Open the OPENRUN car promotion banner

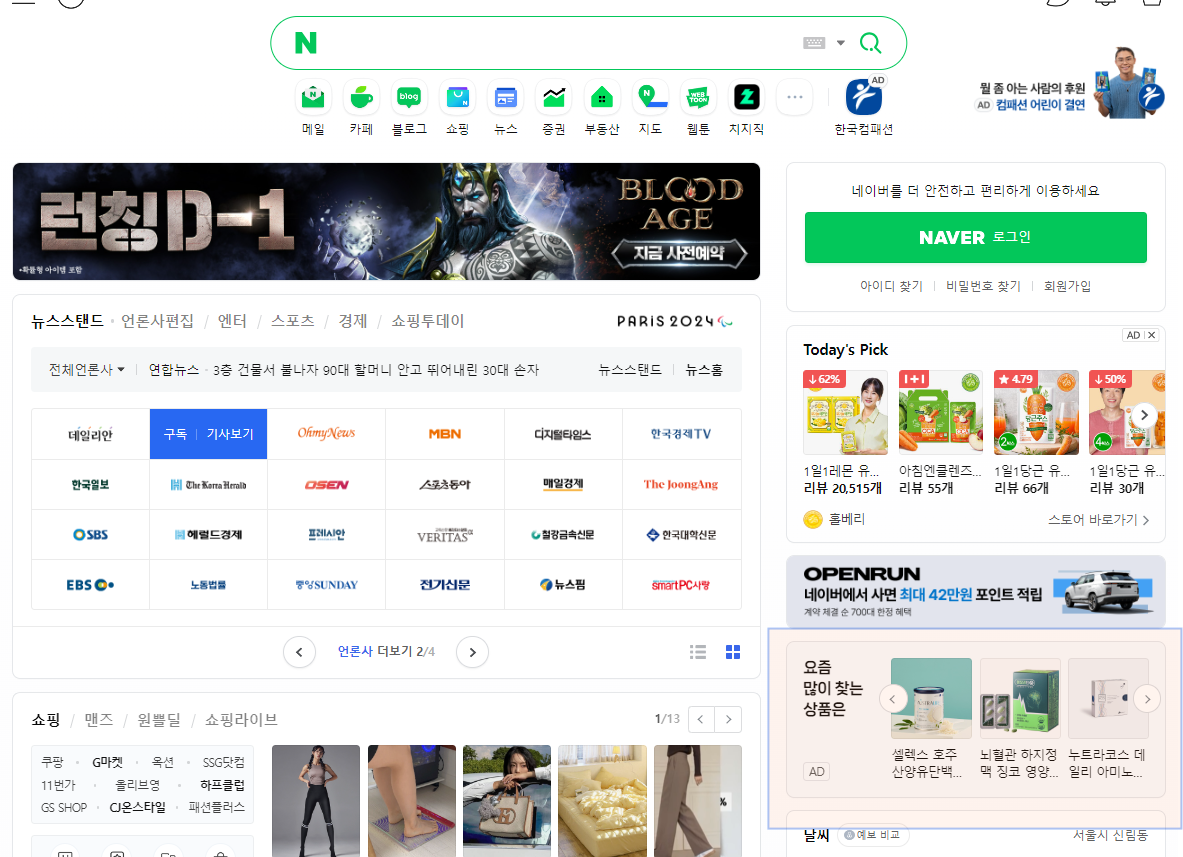coord(976,591)
